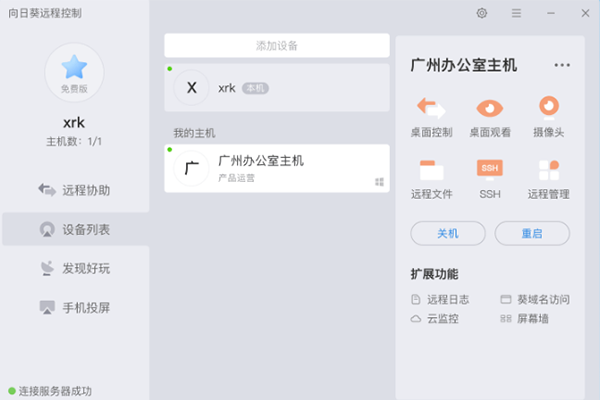This screenshot has height=400, width=600.
Task: Launch 桌面观看 desktop view icon
Action: click(490, 108)
